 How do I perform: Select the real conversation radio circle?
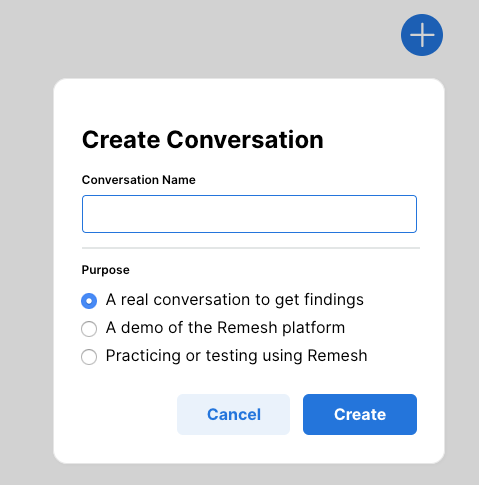tap(89, 301)
